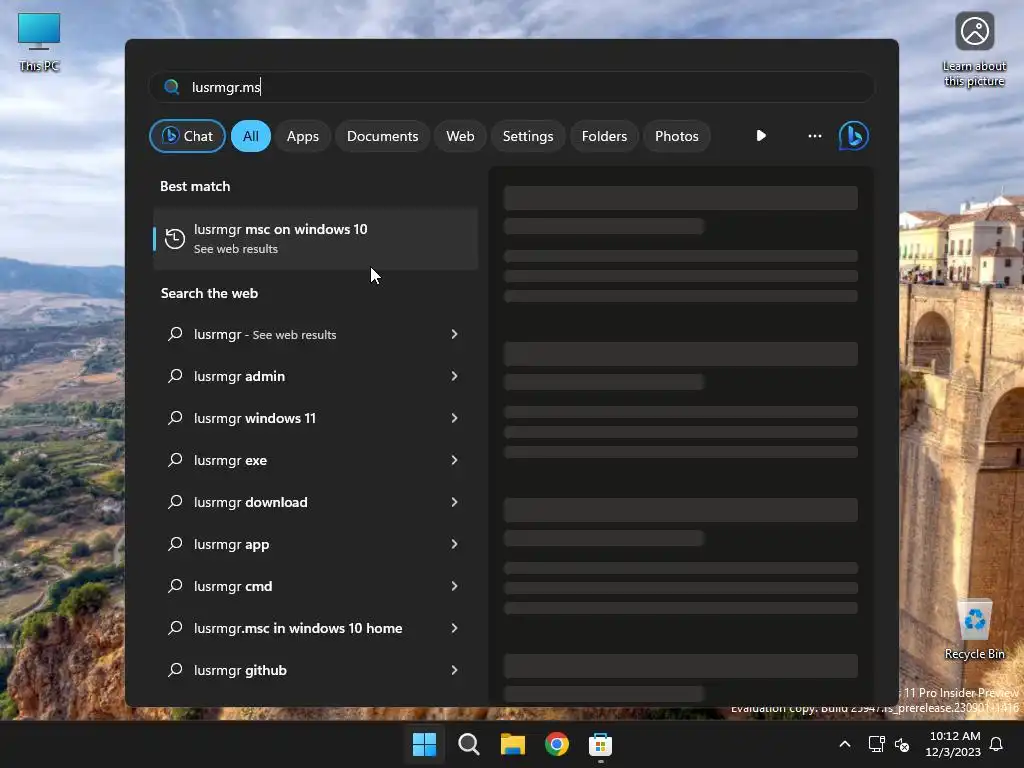Click magnifier icon beside lusrmgr admin
The height and width of the screenshot is (768, 1024).
point(175,376)
